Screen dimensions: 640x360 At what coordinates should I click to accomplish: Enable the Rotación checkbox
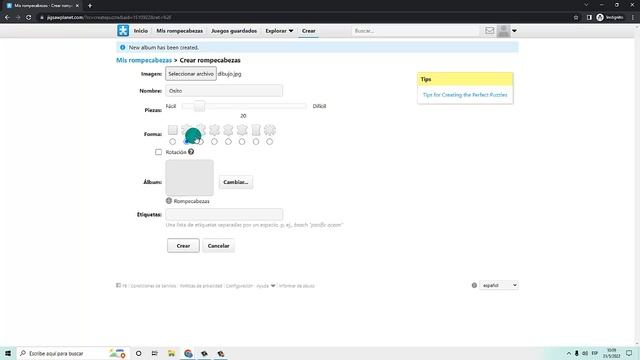pos(158,152)
